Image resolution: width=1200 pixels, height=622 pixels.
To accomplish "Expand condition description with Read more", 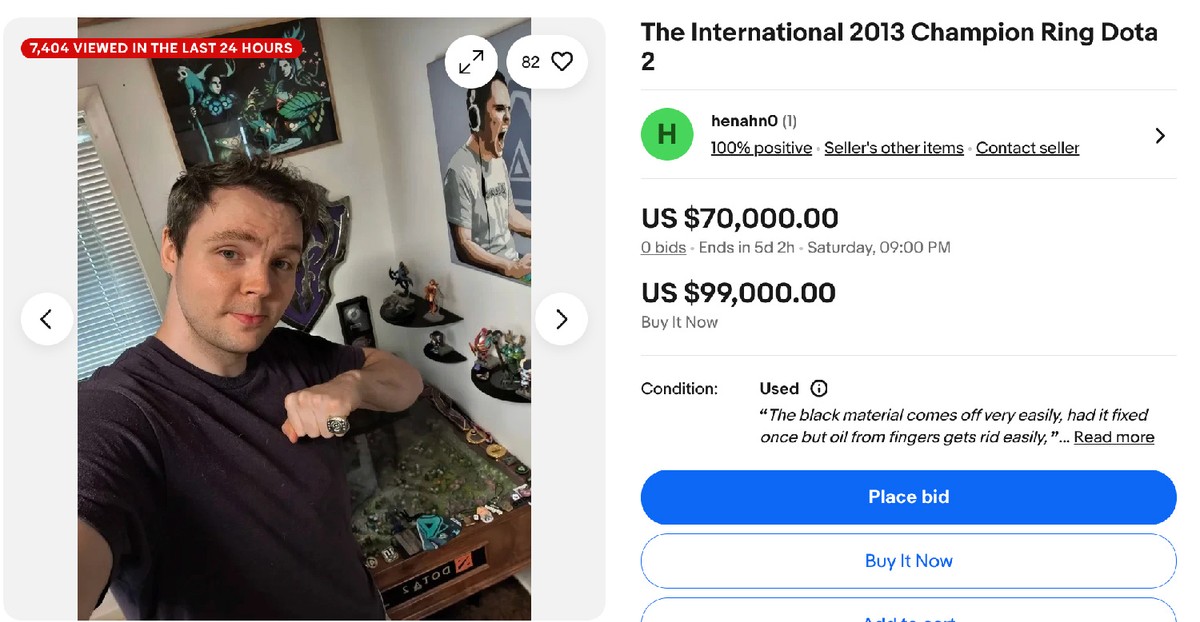I will [1114, 437].
